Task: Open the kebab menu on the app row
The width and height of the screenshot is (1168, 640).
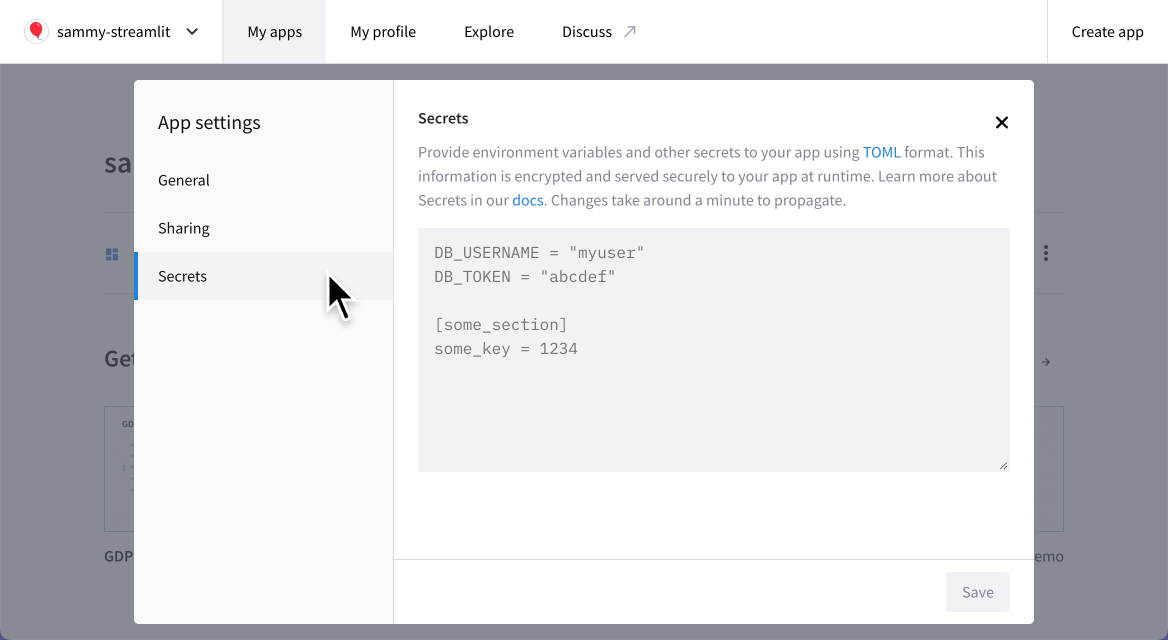Action: click(x=1045, y=253)
